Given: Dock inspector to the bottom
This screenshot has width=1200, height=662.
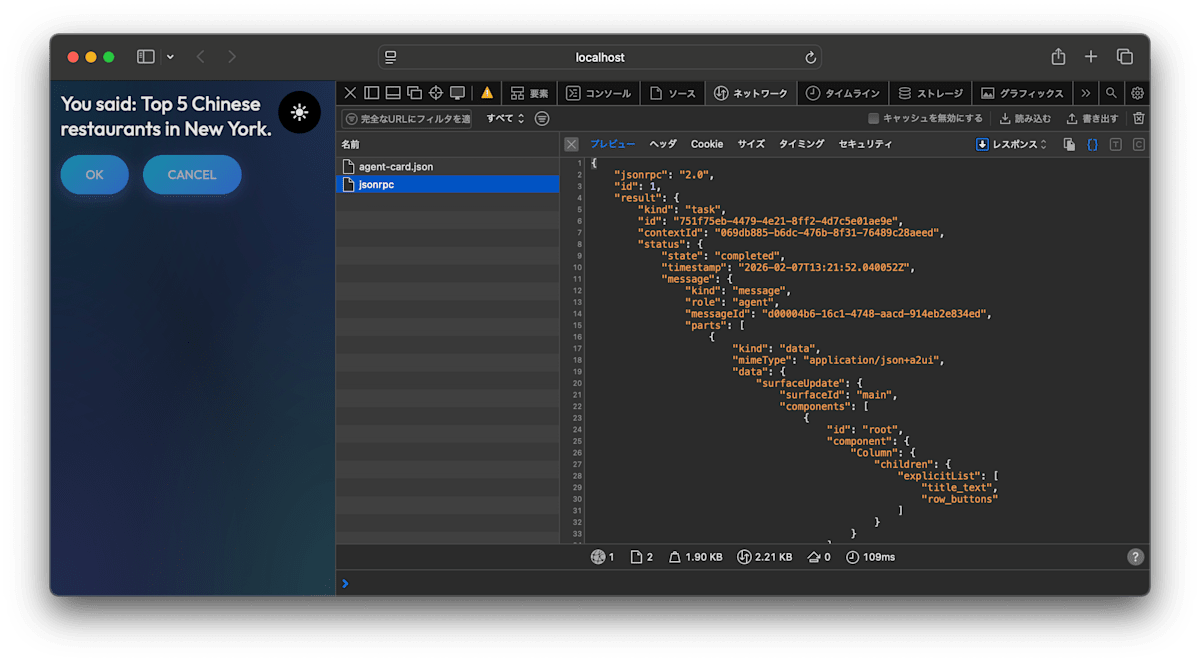Looking at the screenshot, I should click(393, 93).
